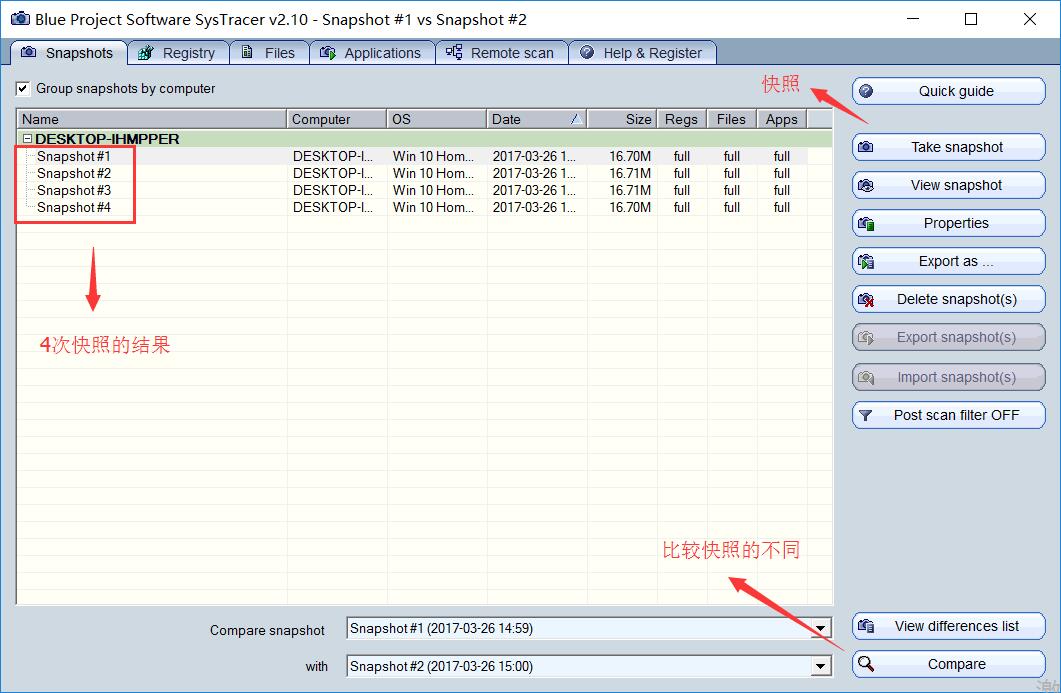
Task: Click the Size column header
Action: coord(622,119)
